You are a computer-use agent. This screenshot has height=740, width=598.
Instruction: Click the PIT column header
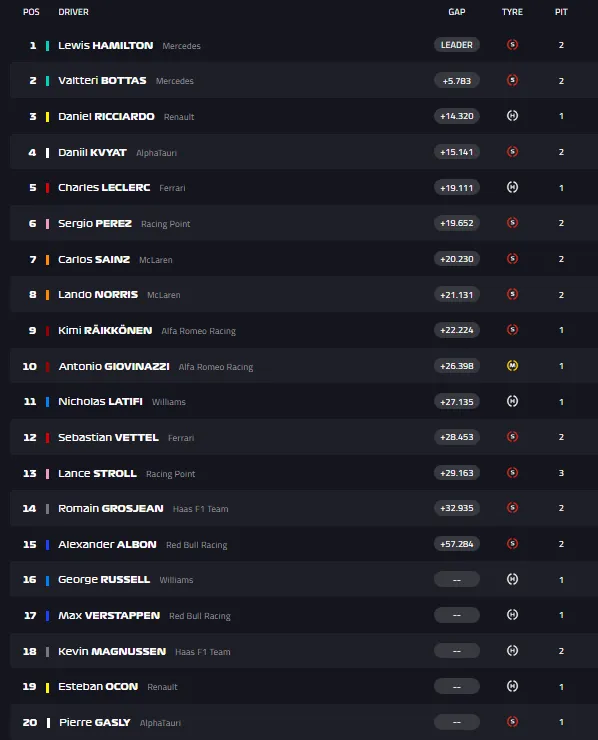click(x=561, y=12)
